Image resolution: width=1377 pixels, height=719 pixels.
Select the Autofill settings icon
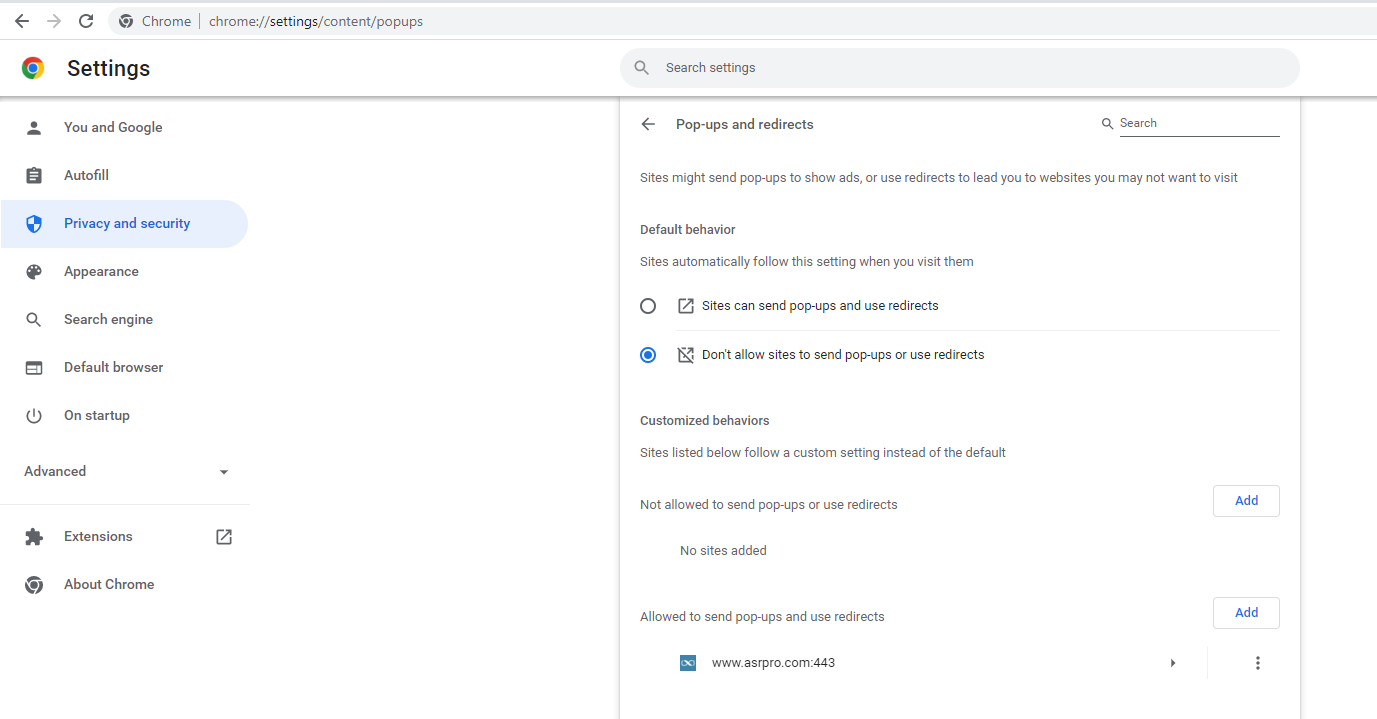pyautogui.click(x=34, y=175)
